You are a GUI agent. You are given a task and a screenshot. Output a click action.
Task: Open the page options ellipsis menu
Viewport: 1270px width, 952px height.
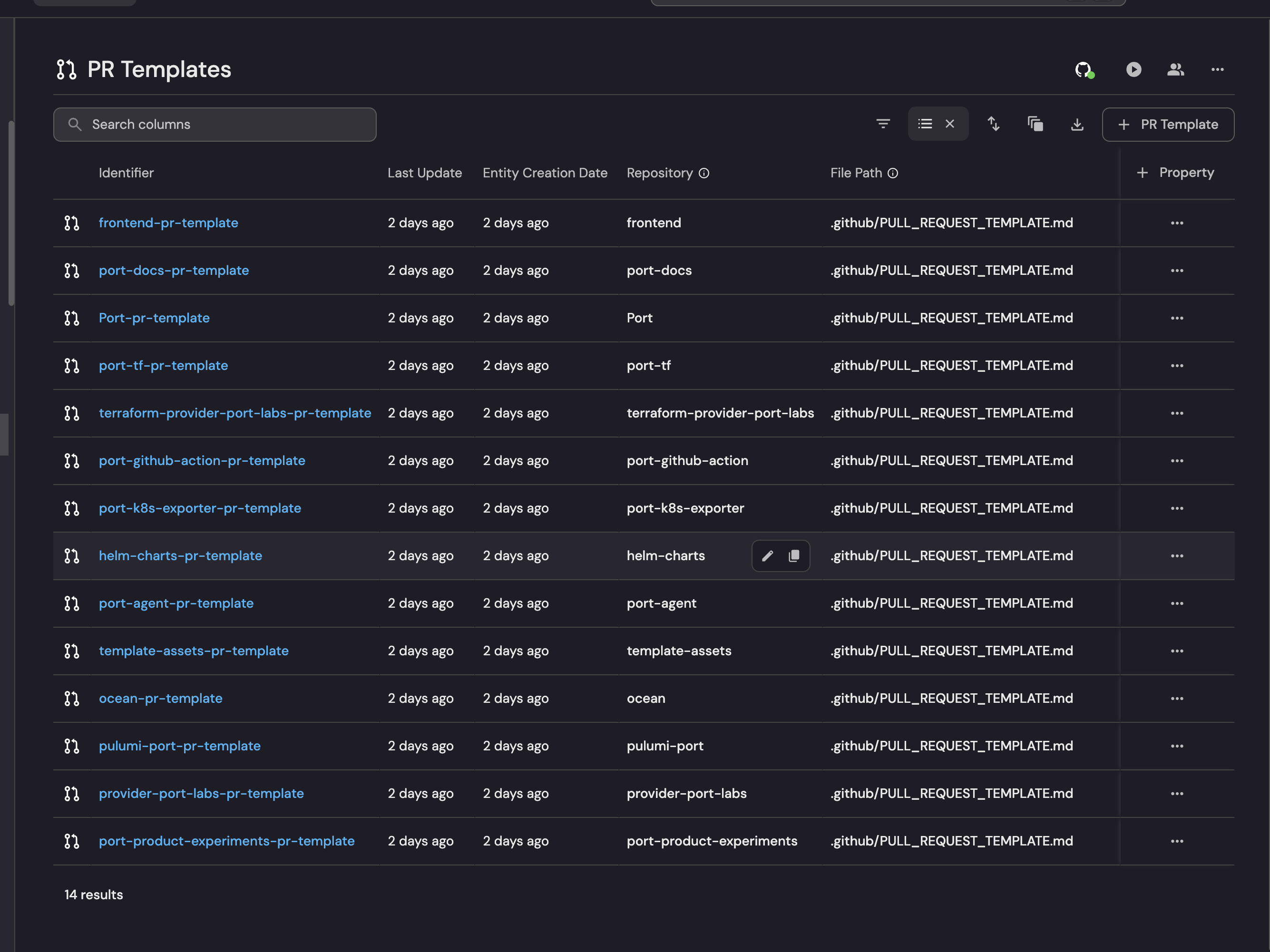click(1217, 69)
